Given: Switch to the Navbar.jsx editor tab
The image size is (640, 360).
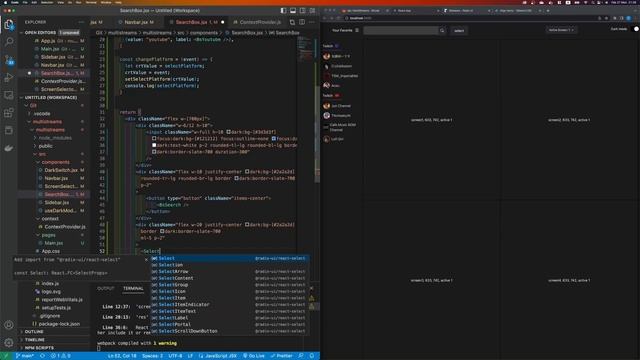Looking at the screenshot, I should point(136,22).
